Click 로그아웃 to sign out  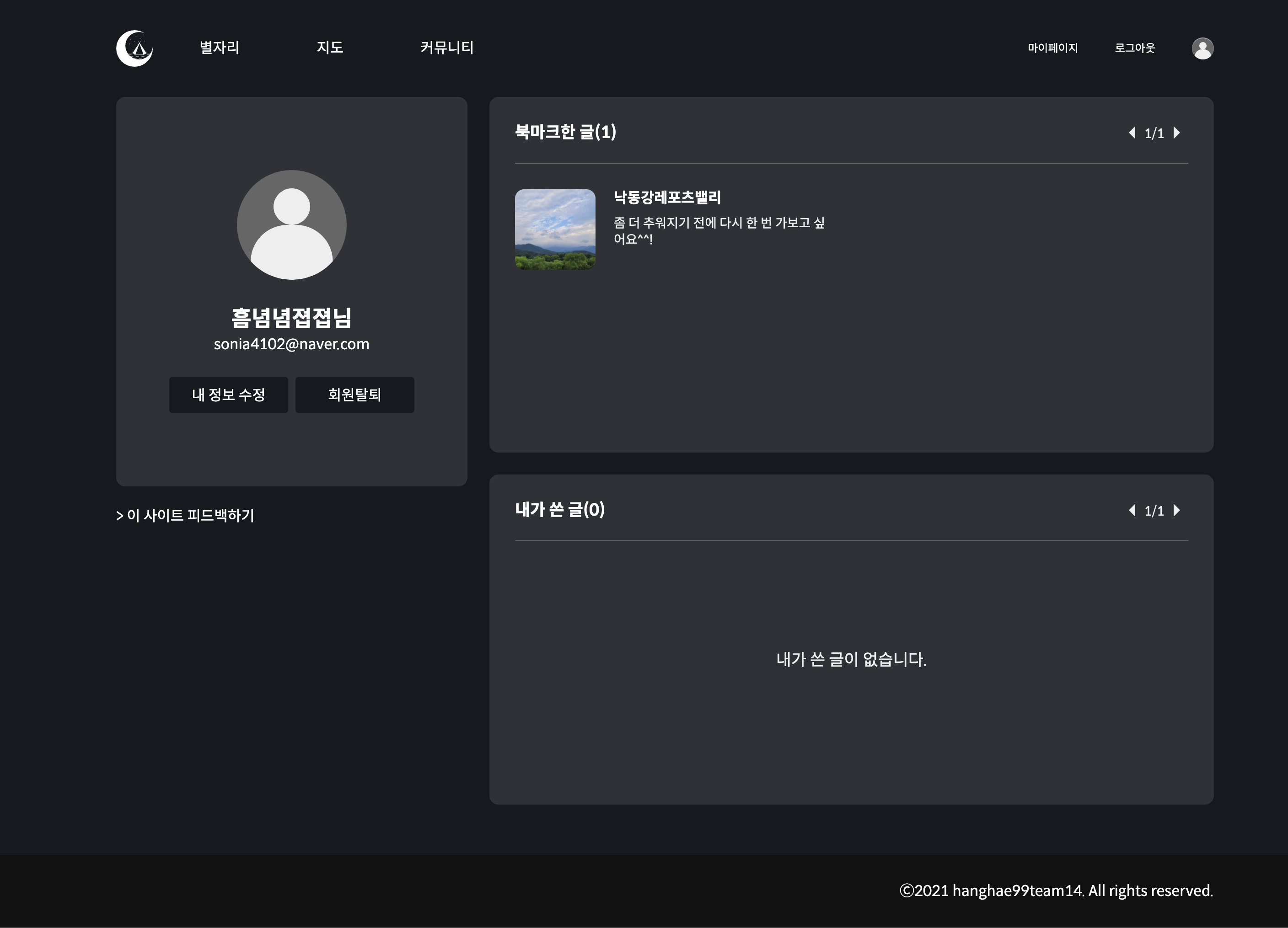(x=1134, y=48)
